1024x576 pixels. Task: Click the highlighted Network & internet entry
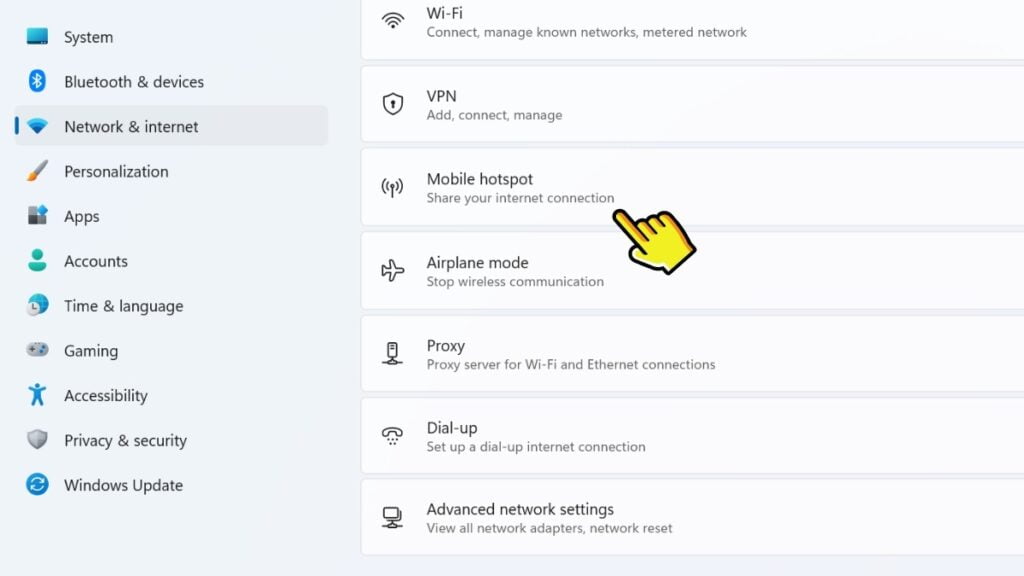pos(130,126)
